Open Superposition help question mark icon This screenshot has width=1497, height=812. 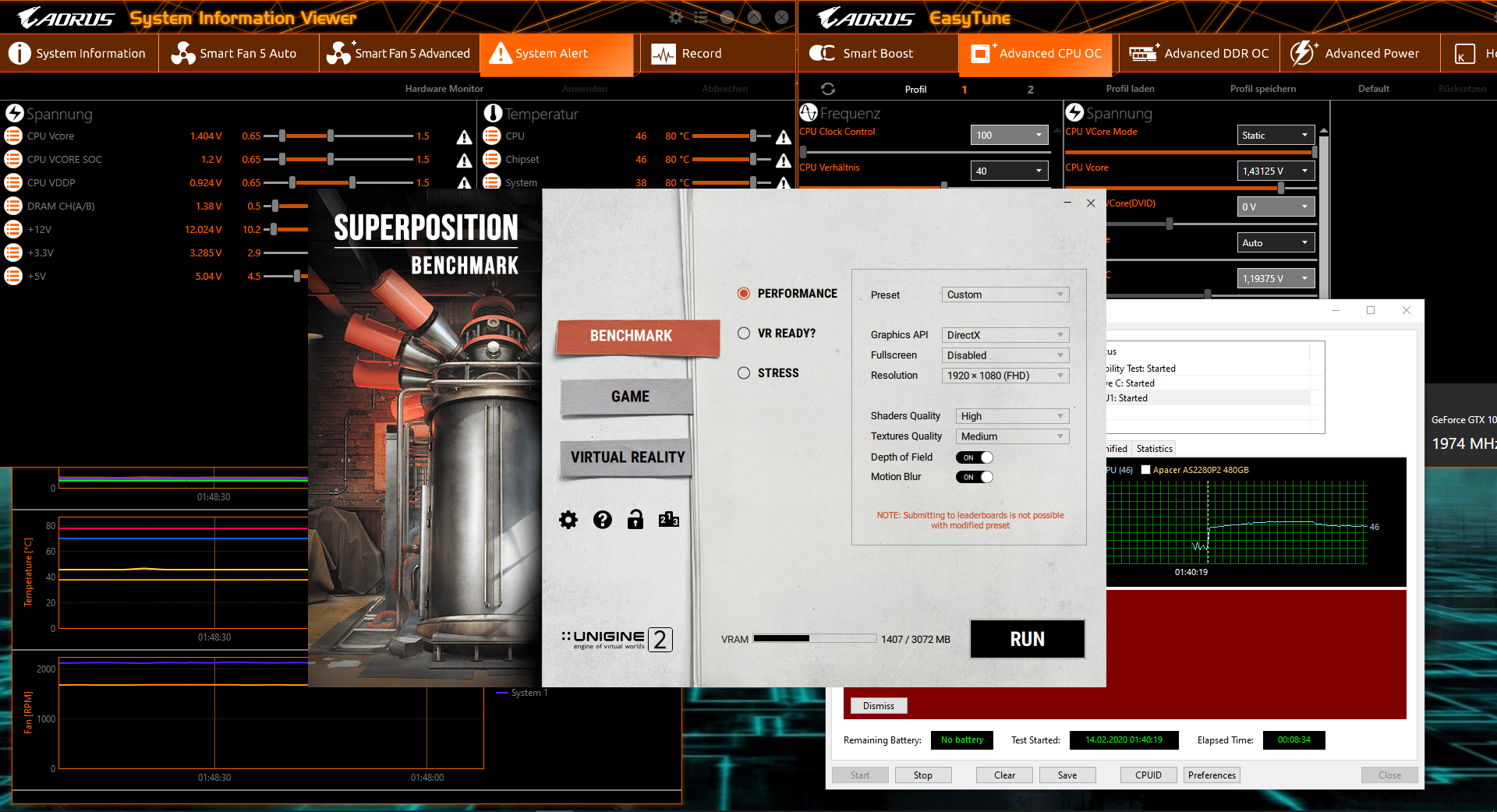coord(603,520)
